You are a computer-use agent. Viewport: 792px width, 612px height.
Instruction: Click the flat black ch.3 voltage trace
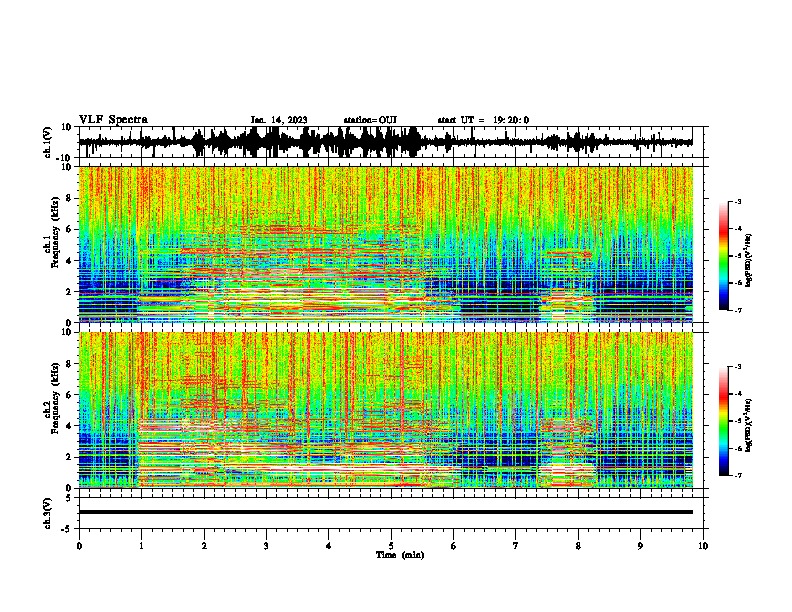pos(385,512)
